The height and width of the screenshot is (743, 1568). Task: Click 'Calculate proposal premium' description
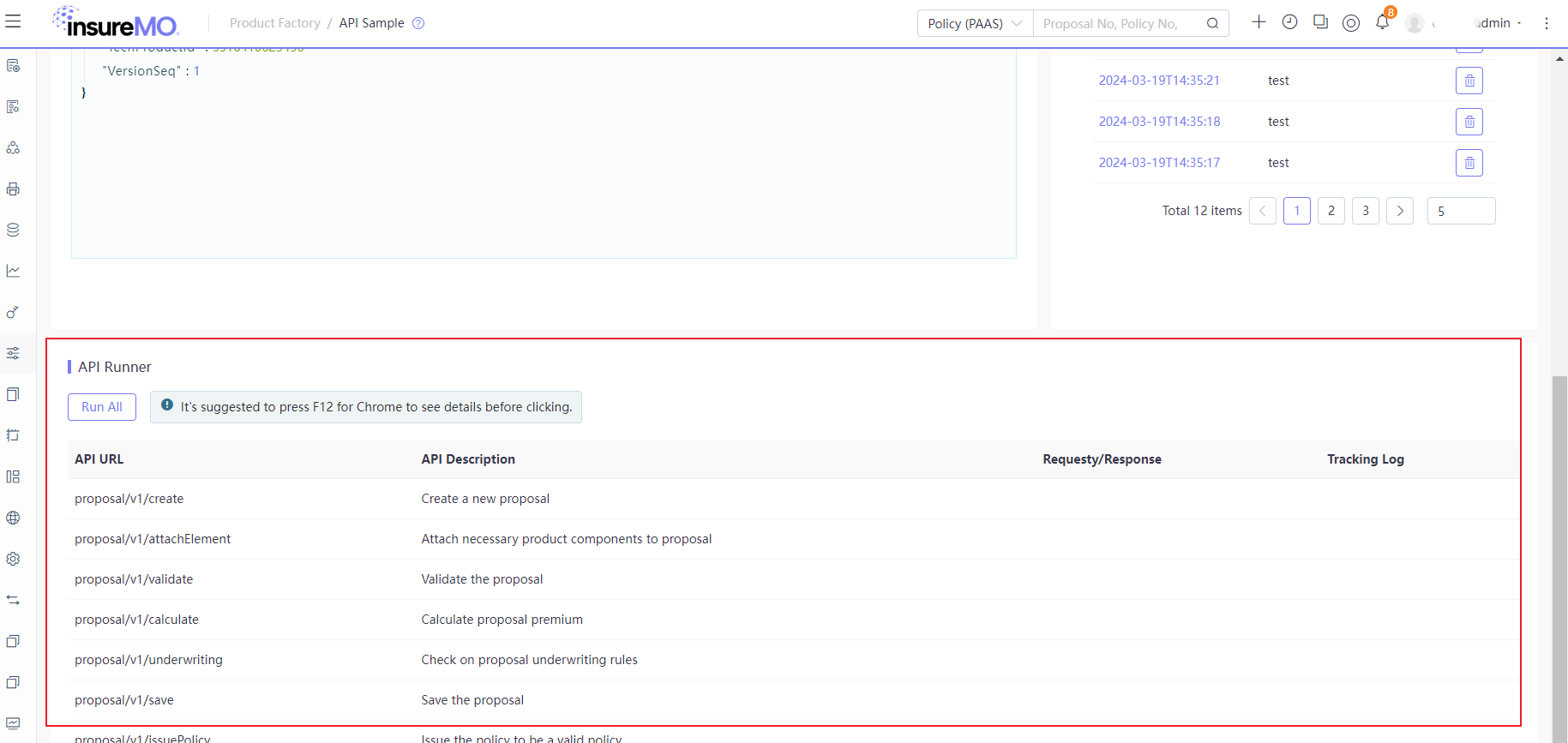(x=502, y=620)
